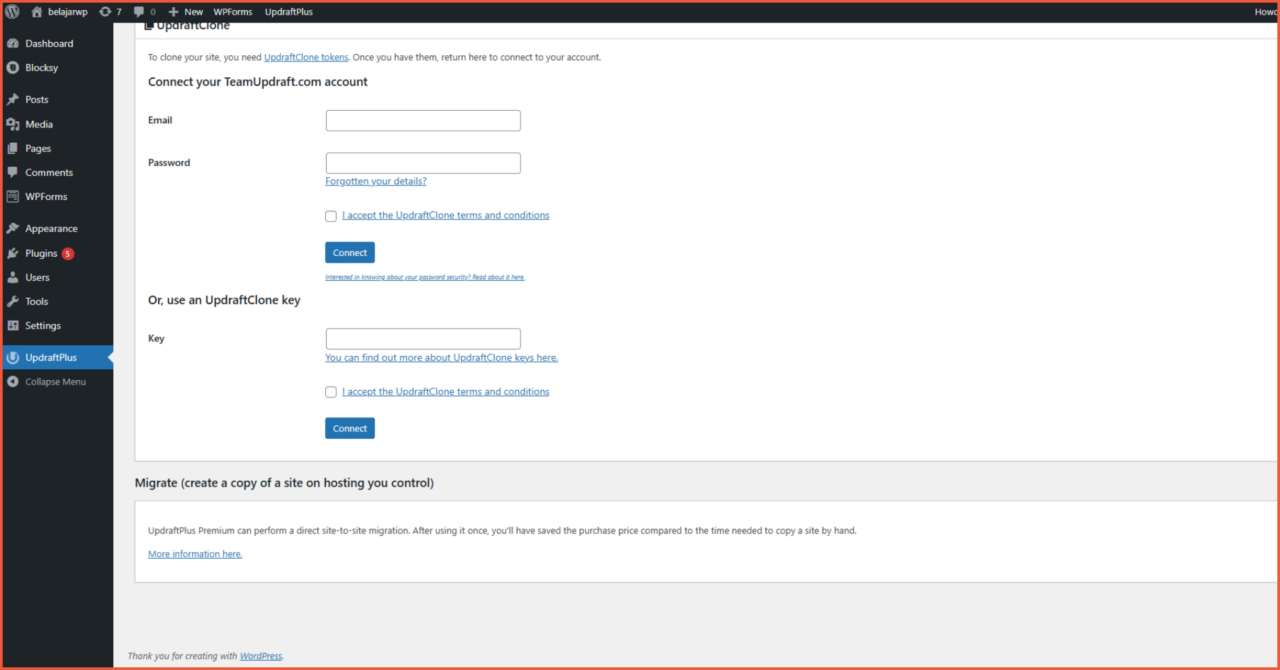Image resolution: width=1280 pixels, height=670 pixels.
Task: Open Posts label in sidebar menu
Action: [x=37, y=100]
